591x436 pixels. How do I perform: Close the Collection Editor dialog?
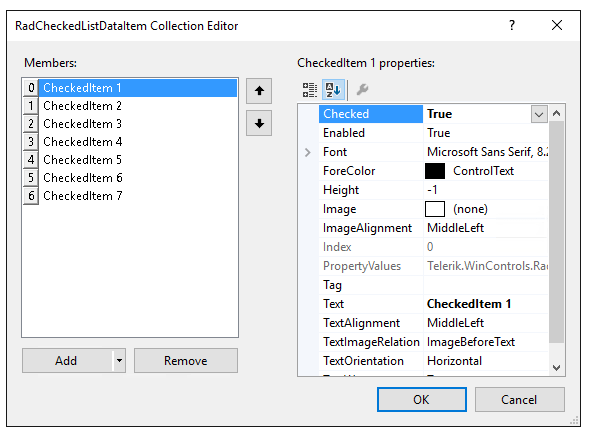point(557,25)
